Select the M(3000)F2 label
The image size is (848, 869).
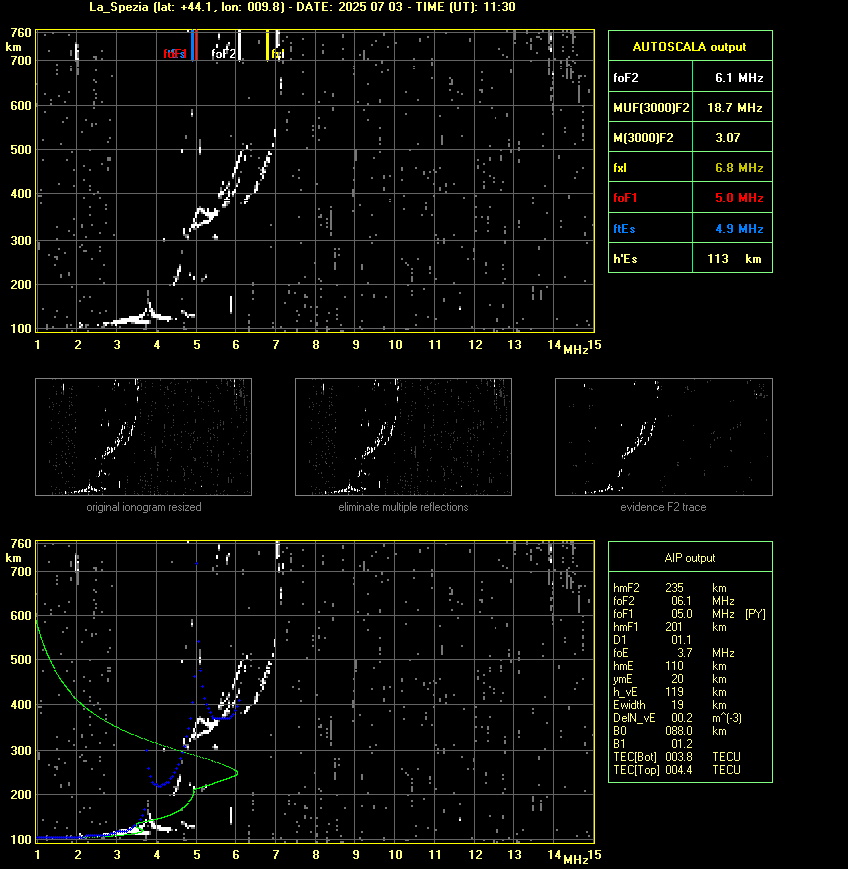(x=643, y=137)
